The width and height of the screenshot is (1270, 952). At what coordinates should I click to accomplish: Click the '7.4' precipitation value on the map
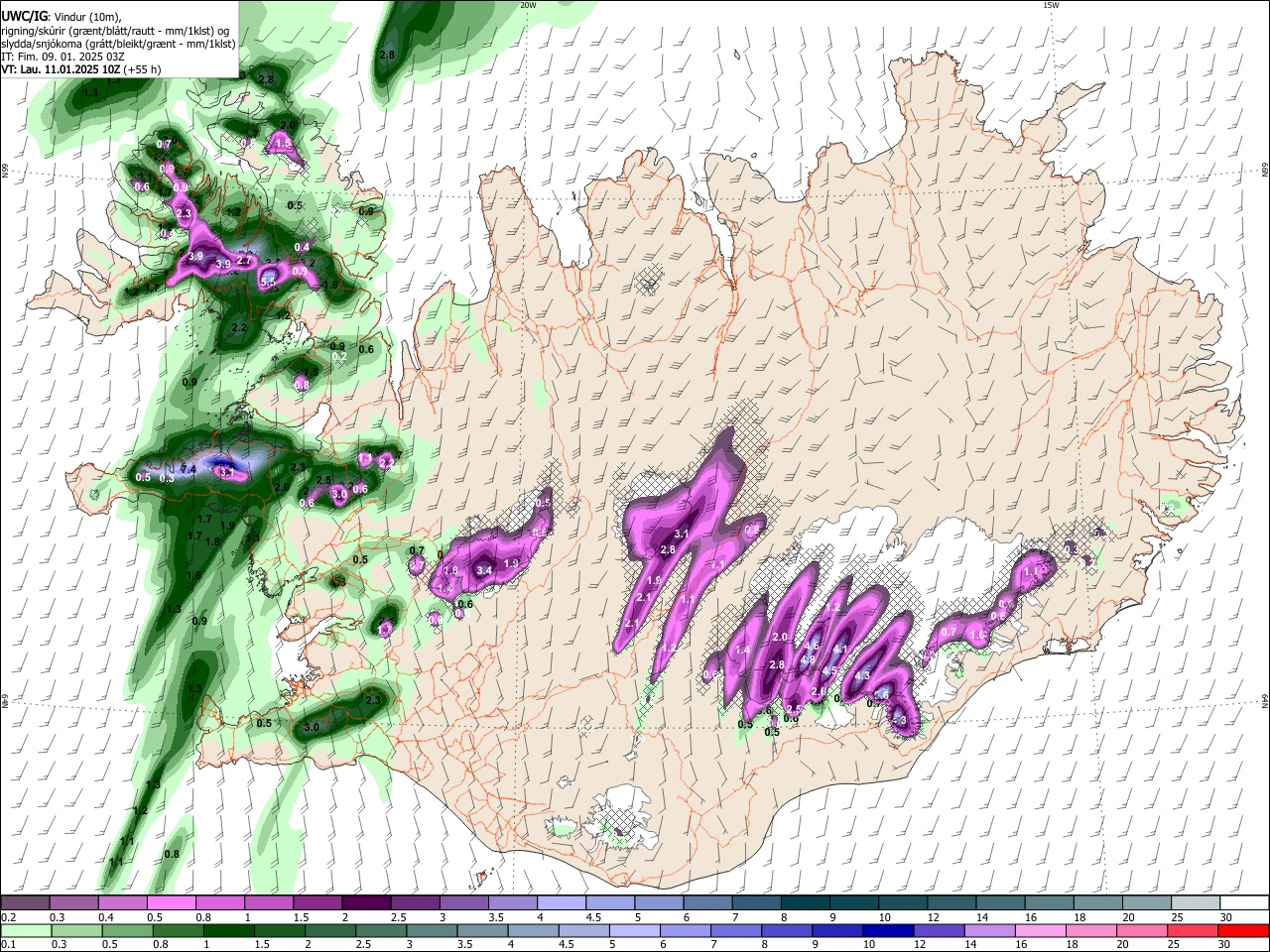(x=189, y=467)
